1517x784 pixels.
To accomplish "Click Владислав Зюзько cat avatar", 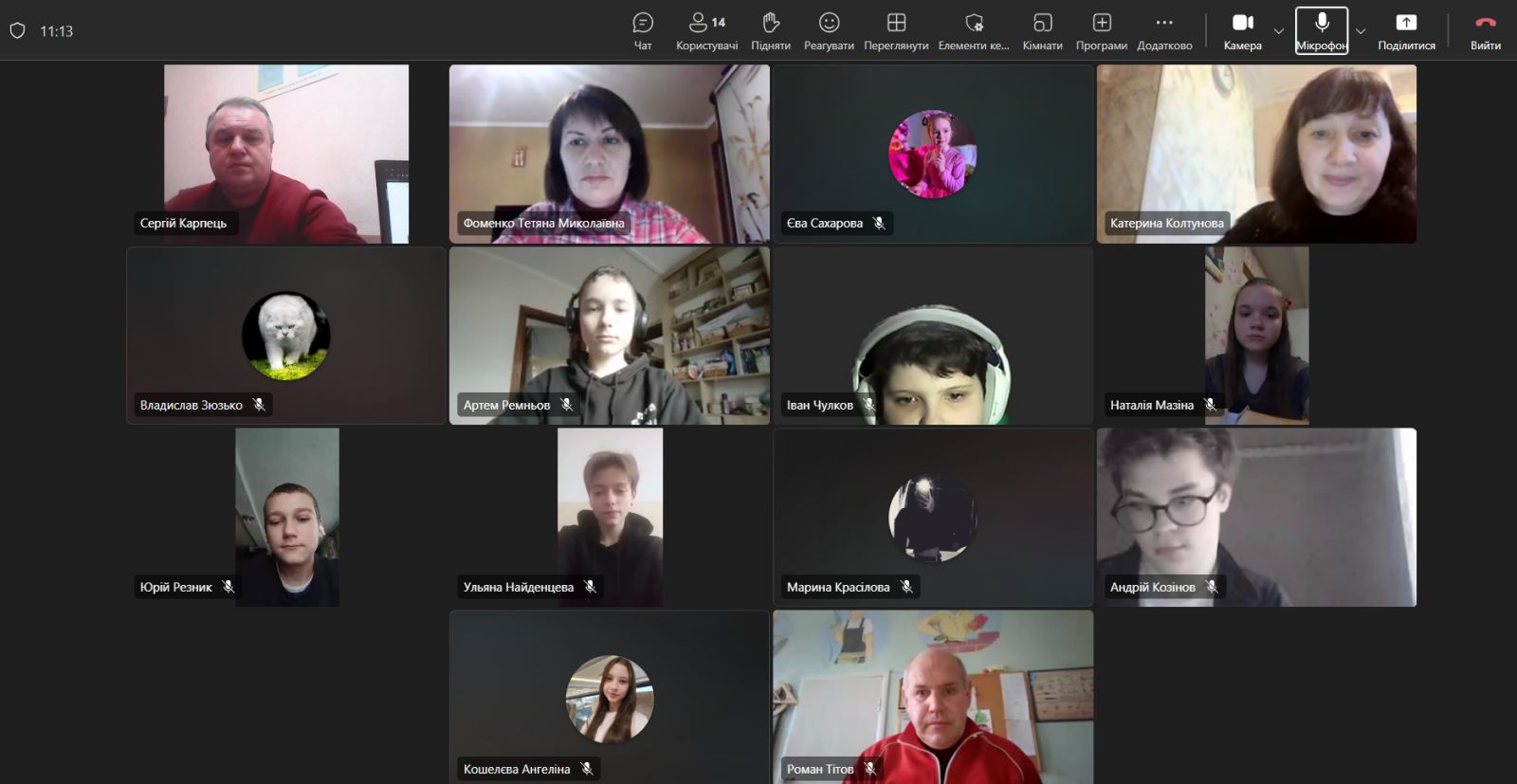I will pyautogui.click(x=285, y=336).
